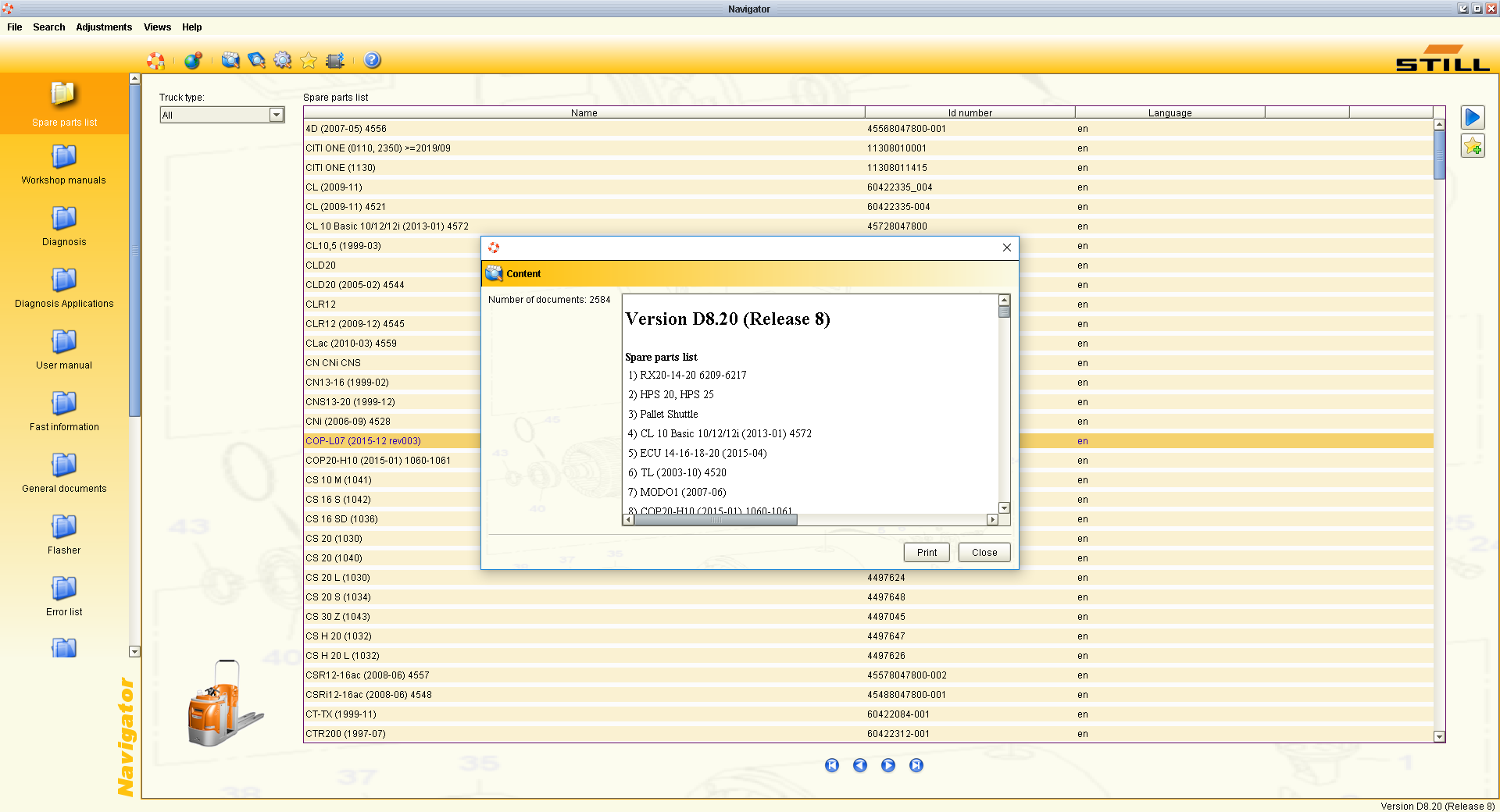Select row CLD20 (2005-02) 4544
The width and height of the screenshot is (1500, 812).
coord(392,285)
